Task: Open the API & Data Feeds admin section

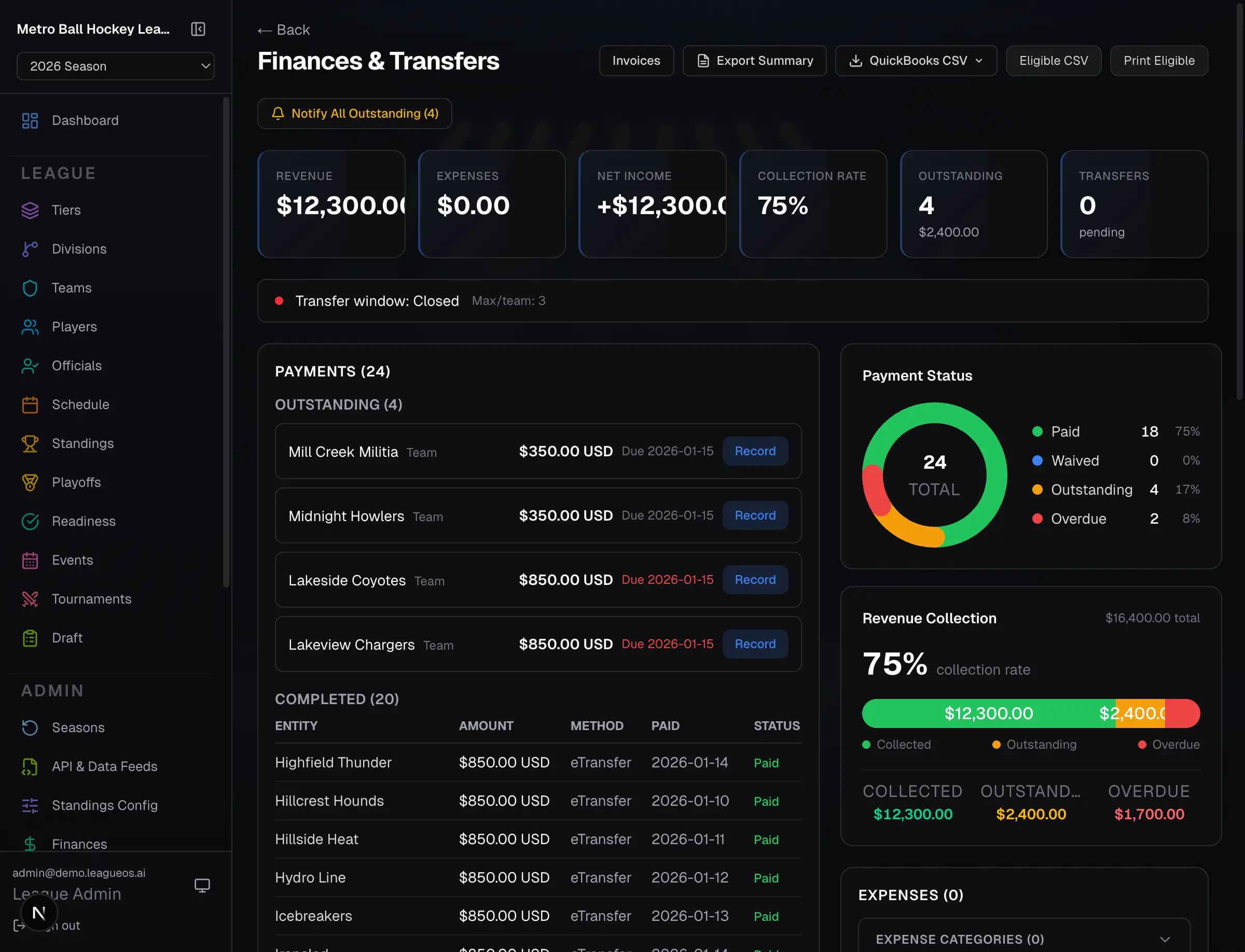Action: pyautogui.click(x=104, y=766)
